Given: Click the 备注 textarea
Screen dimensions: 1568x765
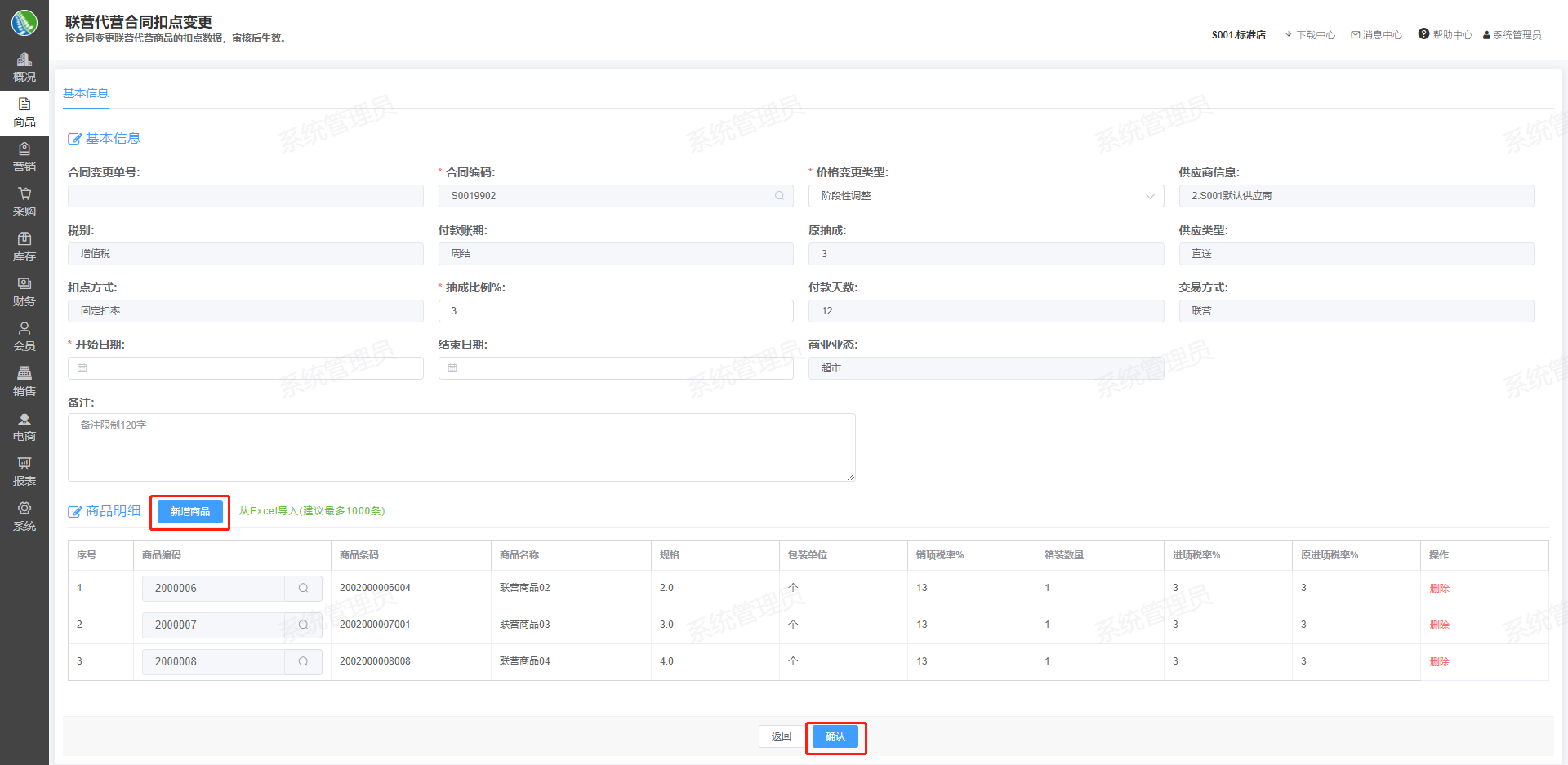Looking at the screenshot, I should coord(461,447).
